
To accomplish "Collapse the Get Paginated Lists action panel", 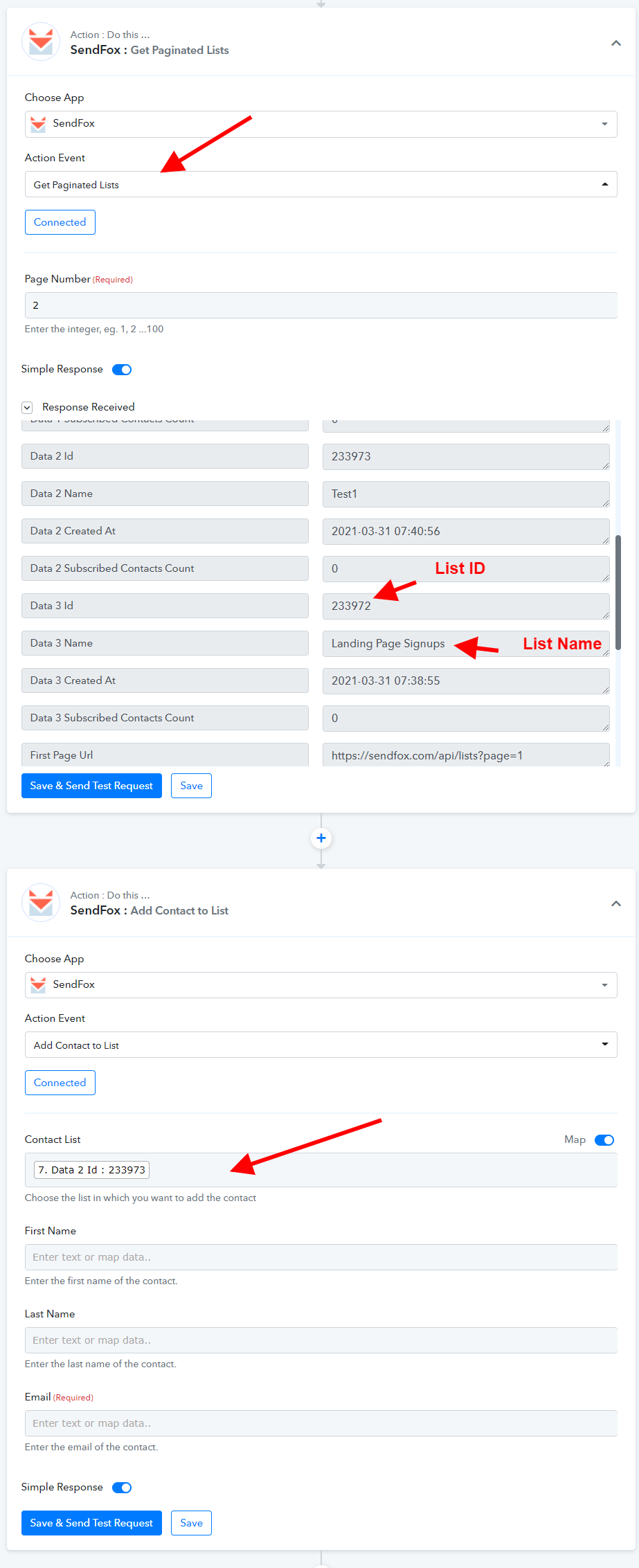I will click(x=615, y=43).
